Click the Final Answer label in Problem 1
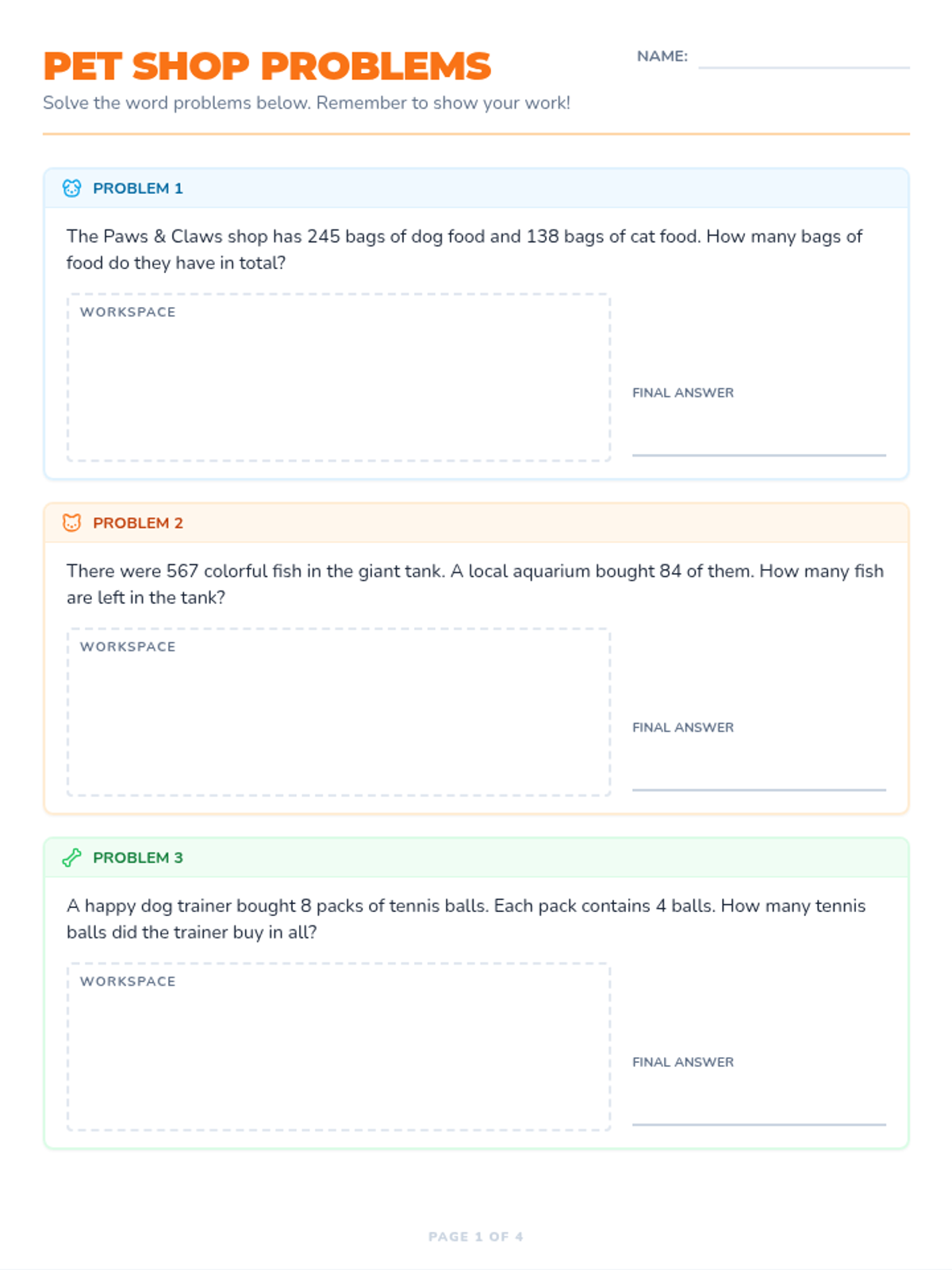952x1270 pixels. (x=682, y=393)
